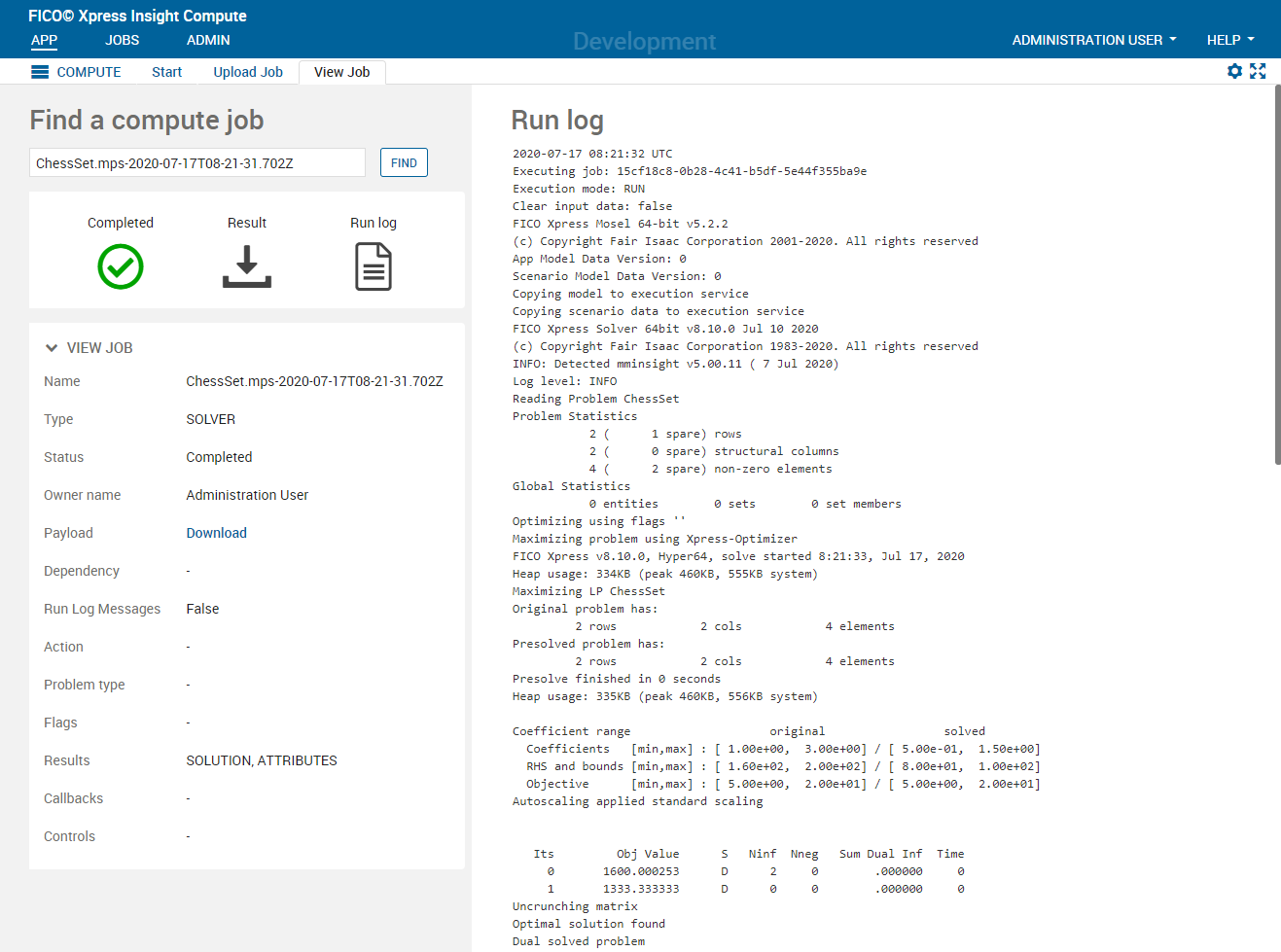
Task: Switch to the Start tab
Action: [166, 72]
